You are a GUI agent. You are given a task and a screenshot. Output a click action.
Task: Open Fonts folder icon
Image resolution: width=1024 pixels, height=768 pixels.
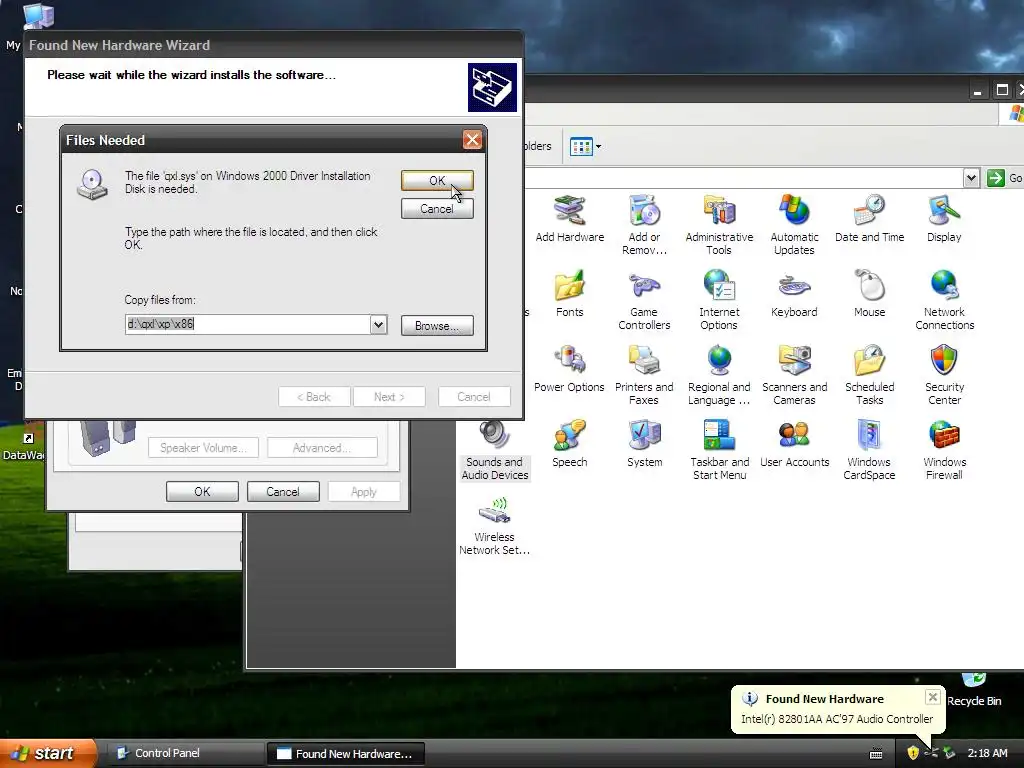pyautogui.click(x=569, y=294)
